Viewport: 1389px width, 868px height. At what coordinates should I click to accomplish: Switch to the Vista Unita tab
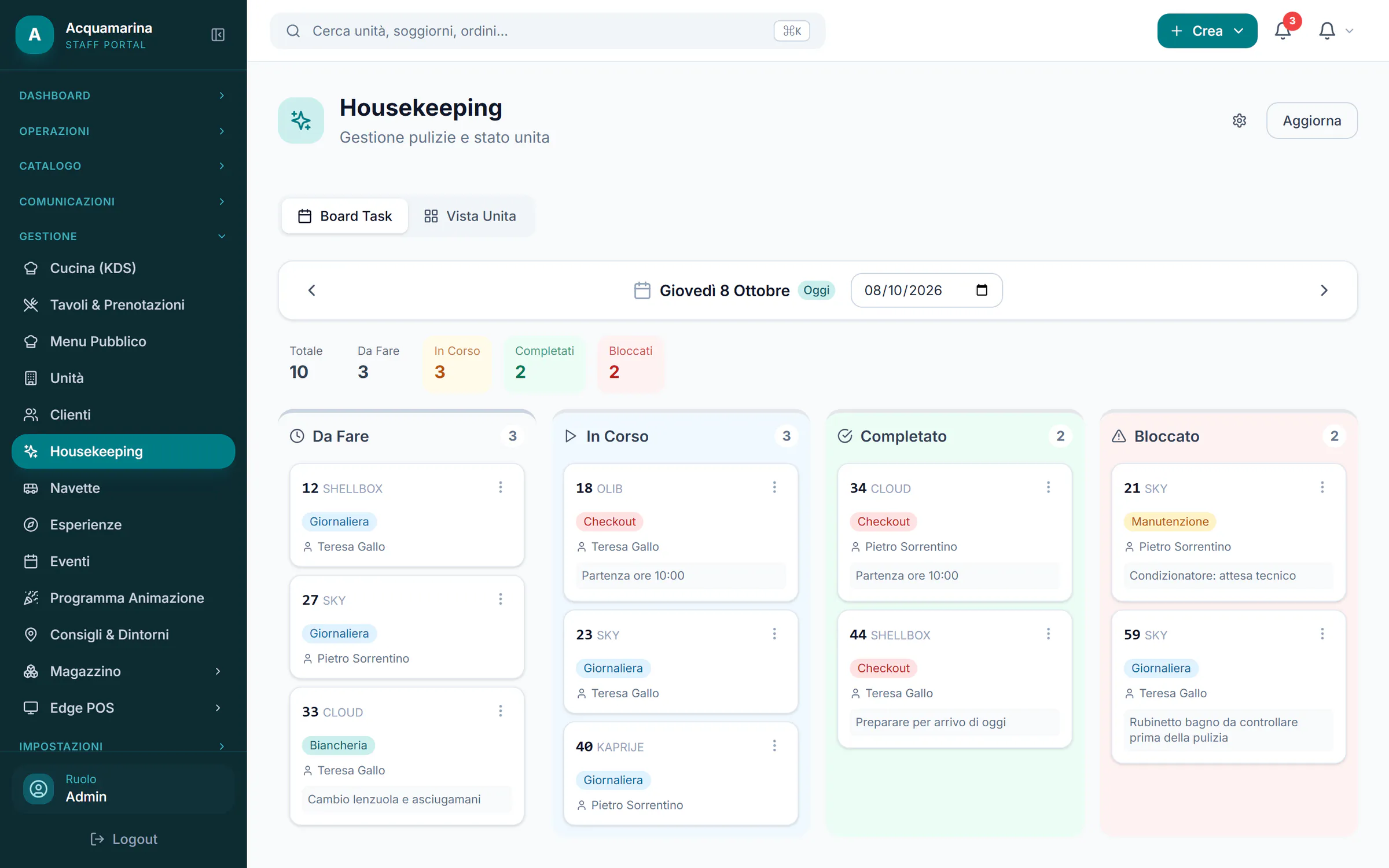(x=470, y=216)
